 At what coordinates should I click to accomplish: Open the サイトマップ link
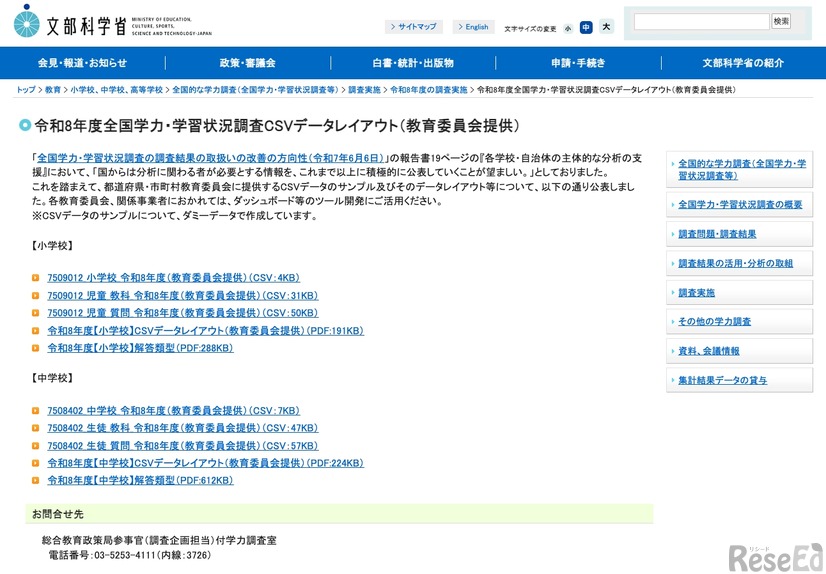click(x=414, y=26)
